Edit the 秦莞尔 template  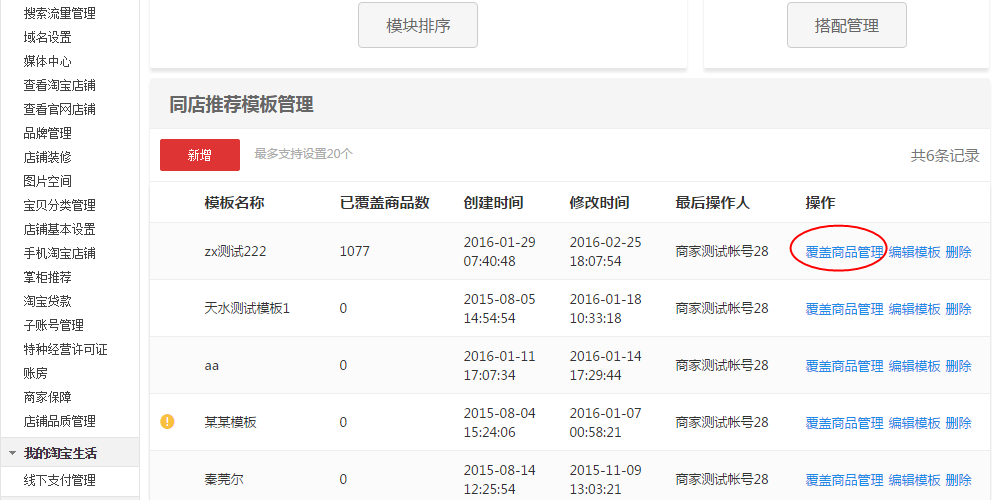(914, 480)
